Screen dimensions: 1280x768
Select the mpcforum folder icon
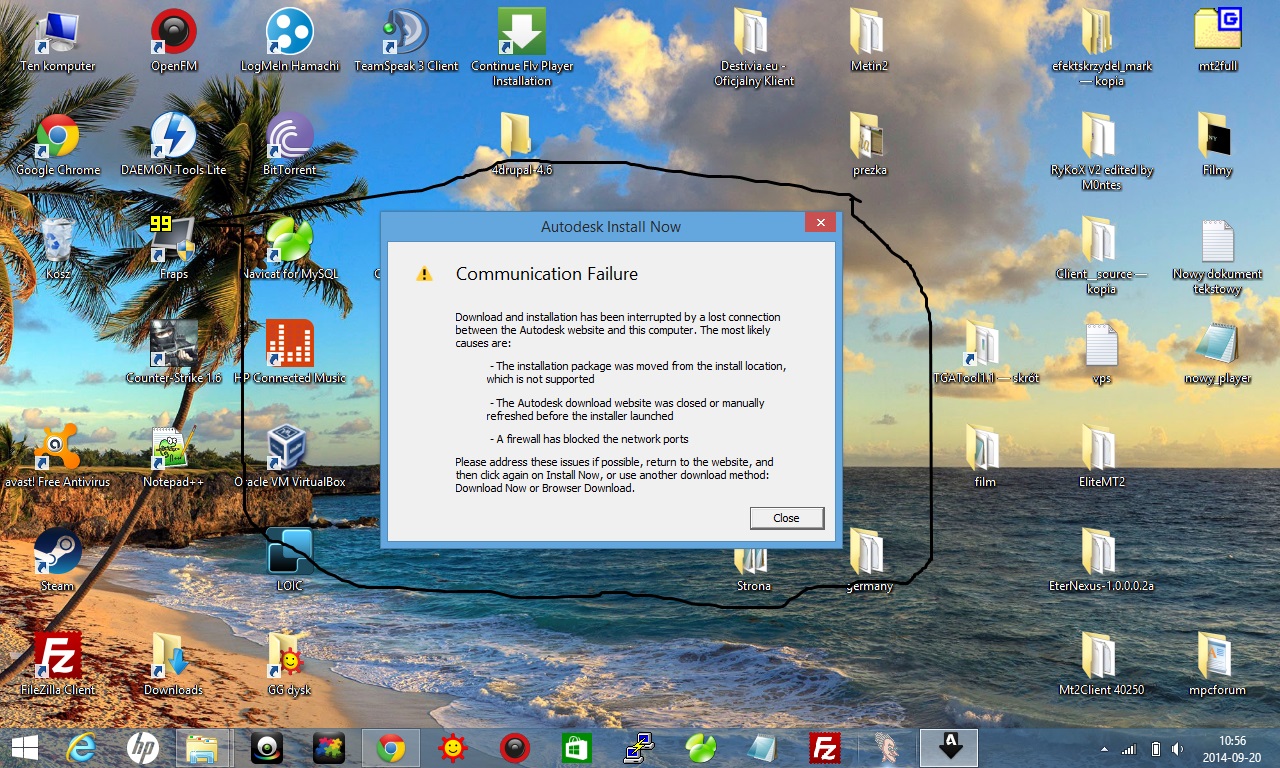[x=1217, y=666]
